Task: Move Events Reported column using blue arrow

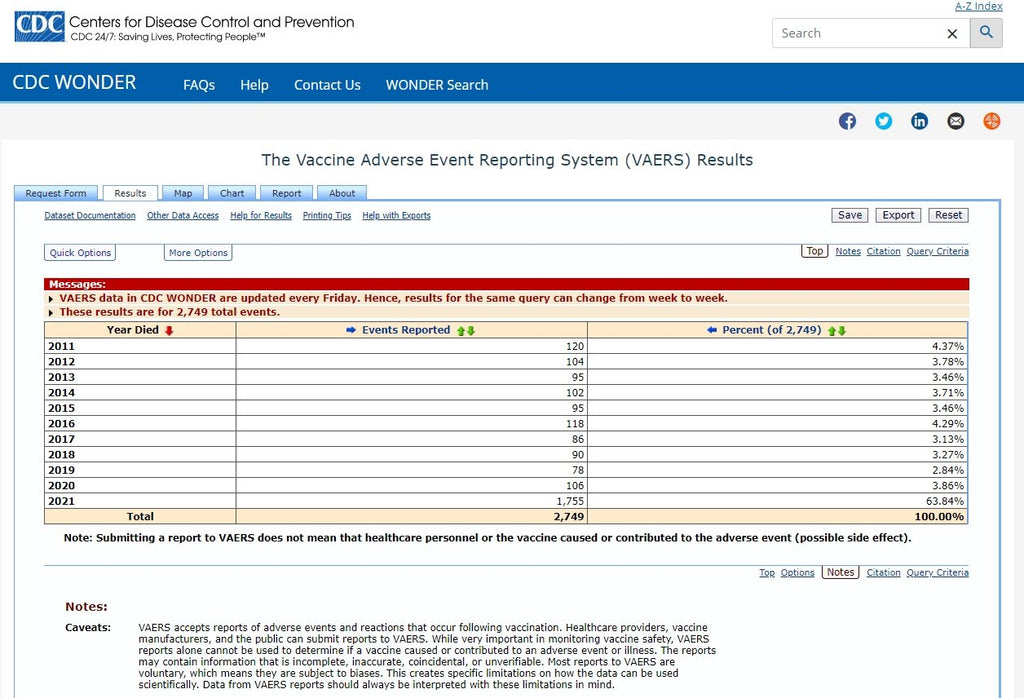Action: tap(351, 330)
